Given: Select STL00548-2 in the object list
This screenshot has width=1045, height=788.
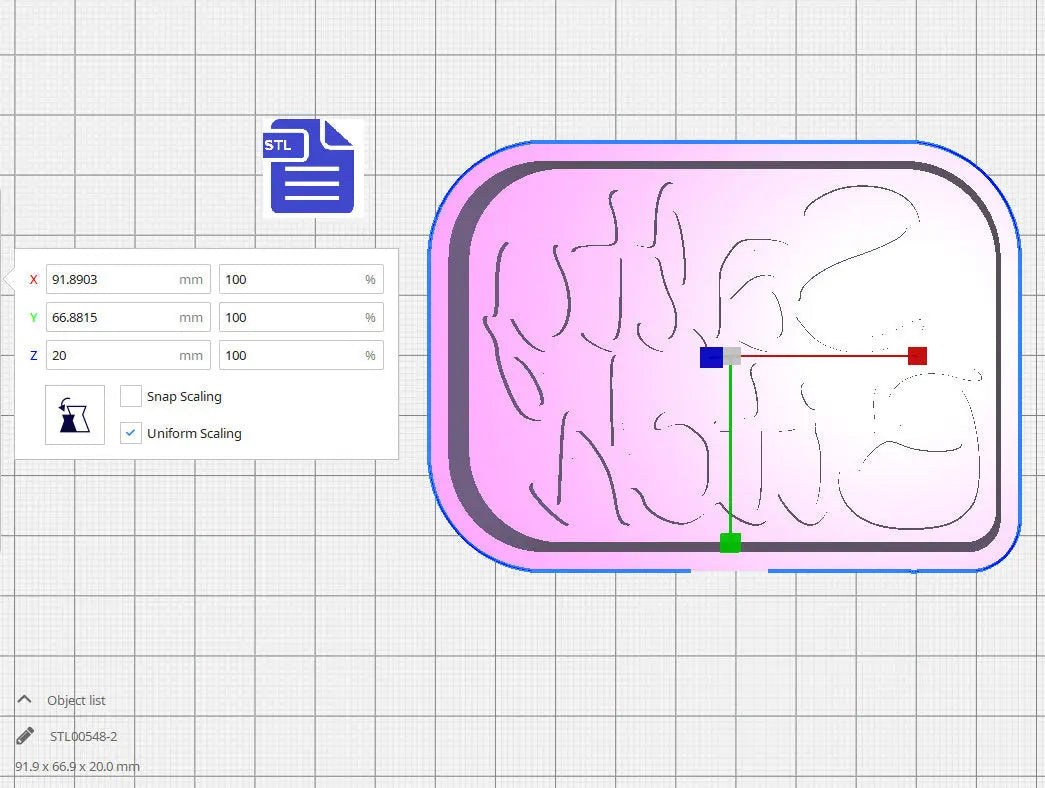Looking at the screenshot, I should (84, 735).
